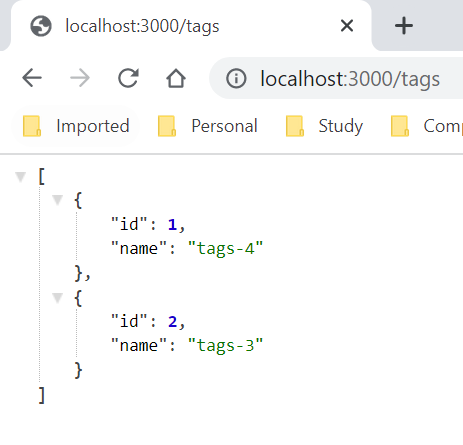Viewport: 463px width, 445px height.
Task: Click the cut-off Comp bookmarks folder icon
Action: pos(400,126)
